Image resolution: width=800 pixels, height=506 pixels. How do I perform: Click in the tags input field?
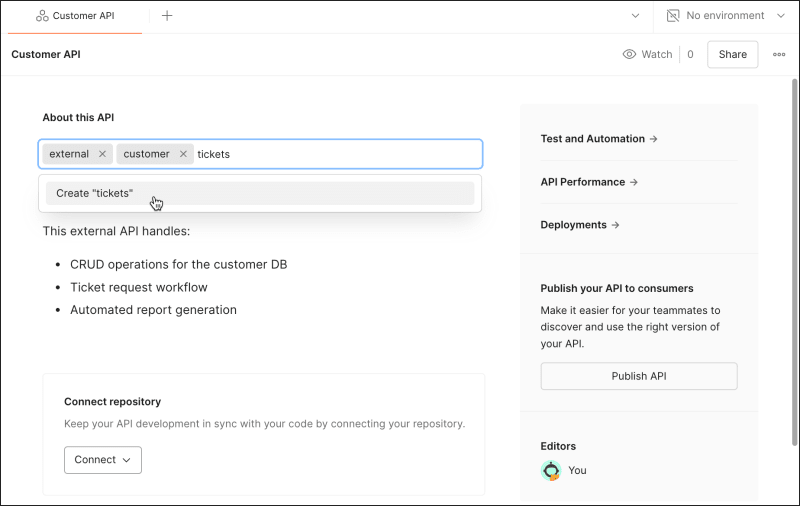[350, 154]
